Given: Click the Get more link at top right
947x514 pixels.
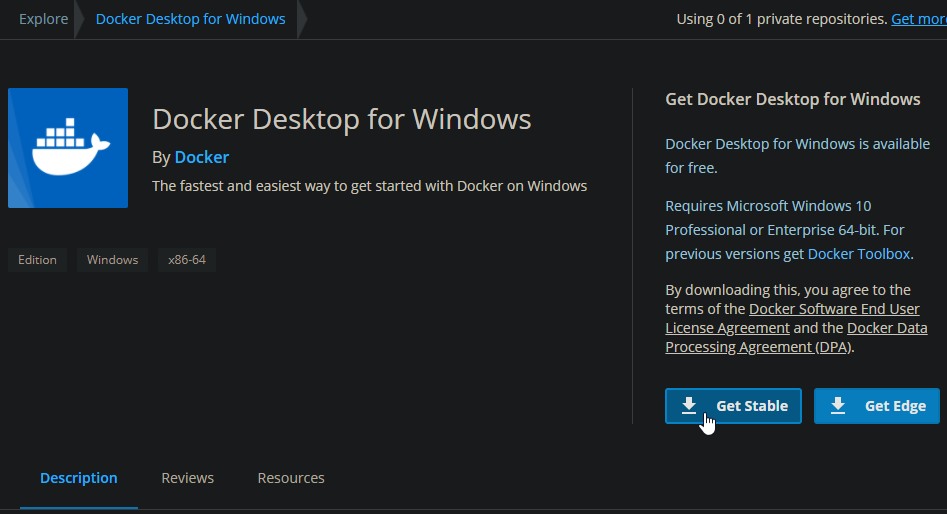Looking at the screenshot, I should click(919, 19).
